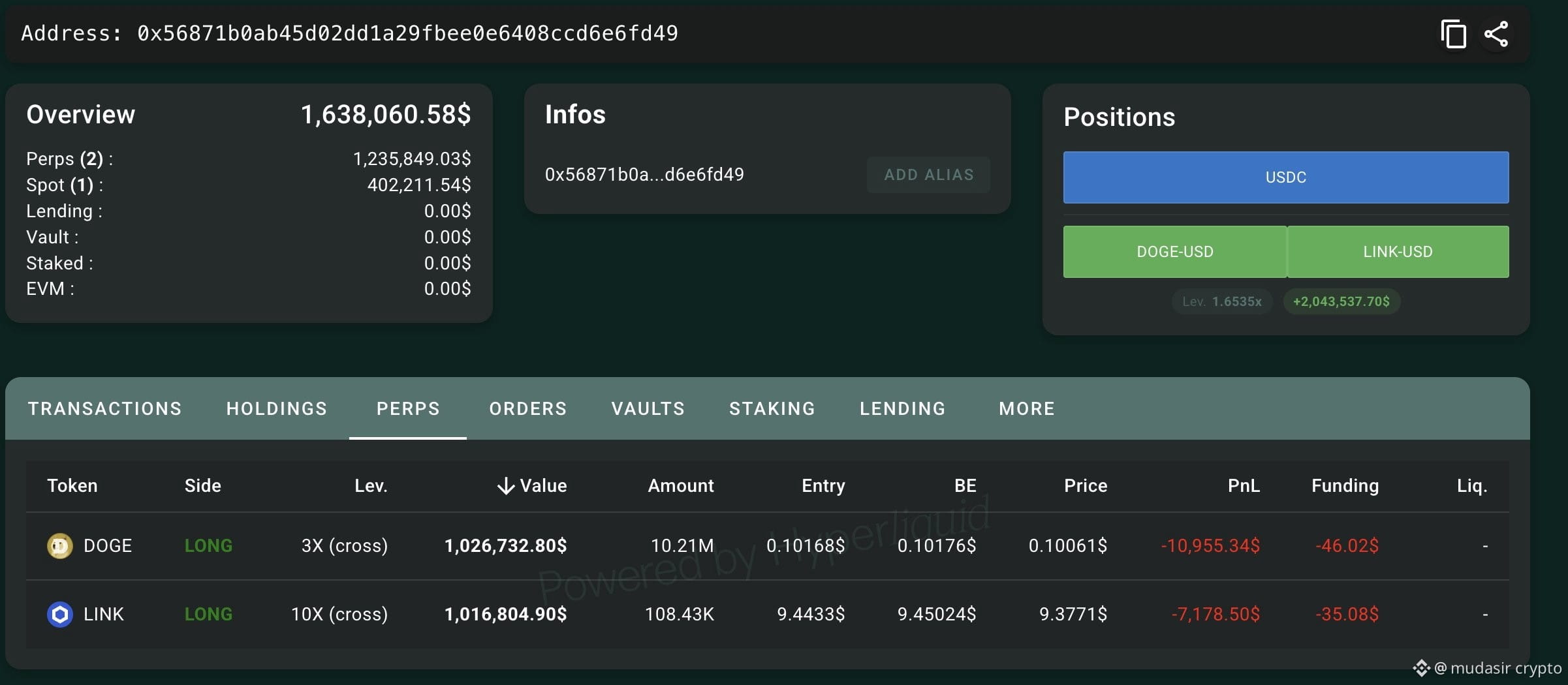This screenshot has height=685, width=1568.
Task: Click the LONG side label in the LINK row
Action: (208, 615)
